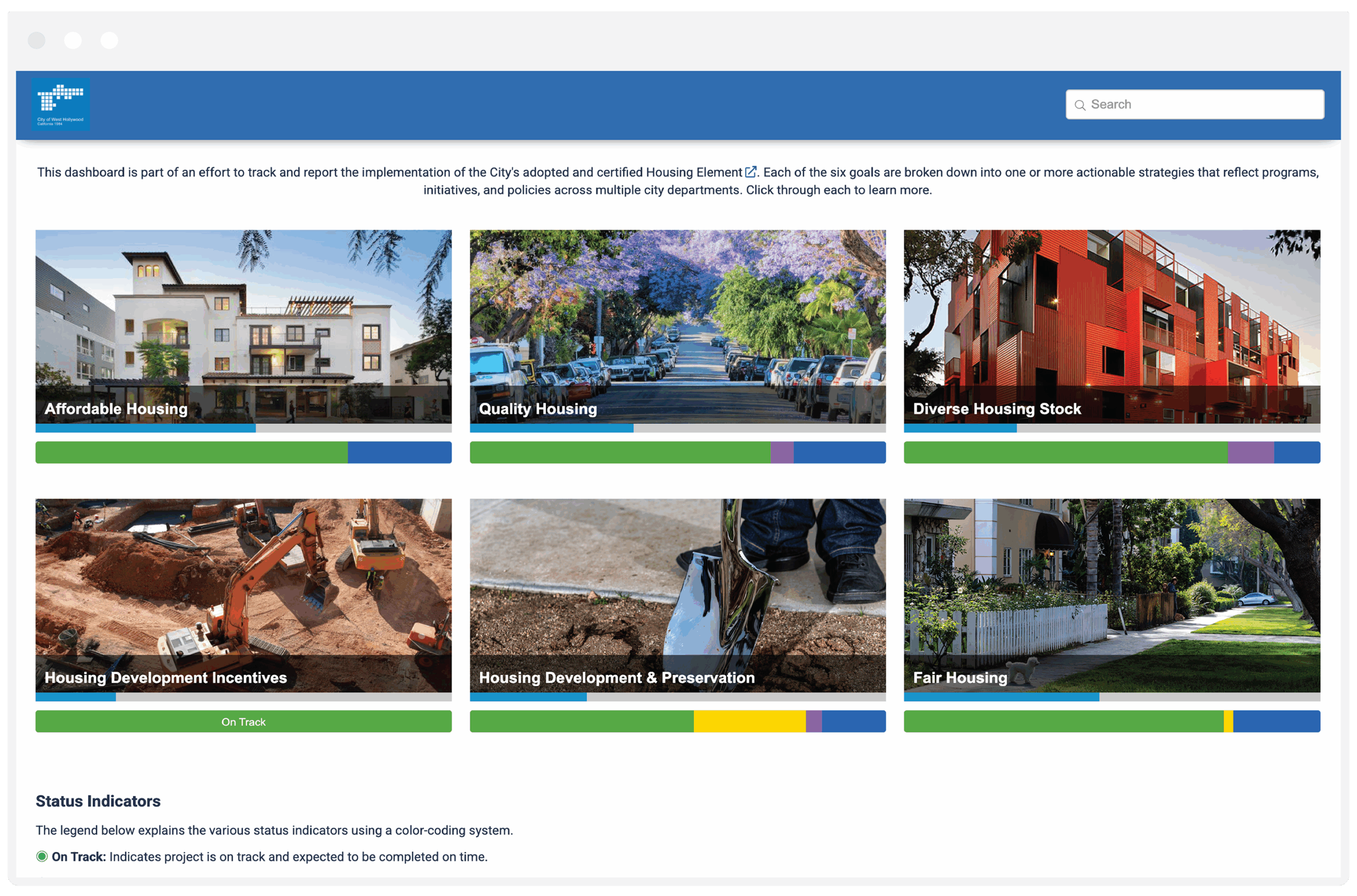Open the Affordable Housing card image

243,326
